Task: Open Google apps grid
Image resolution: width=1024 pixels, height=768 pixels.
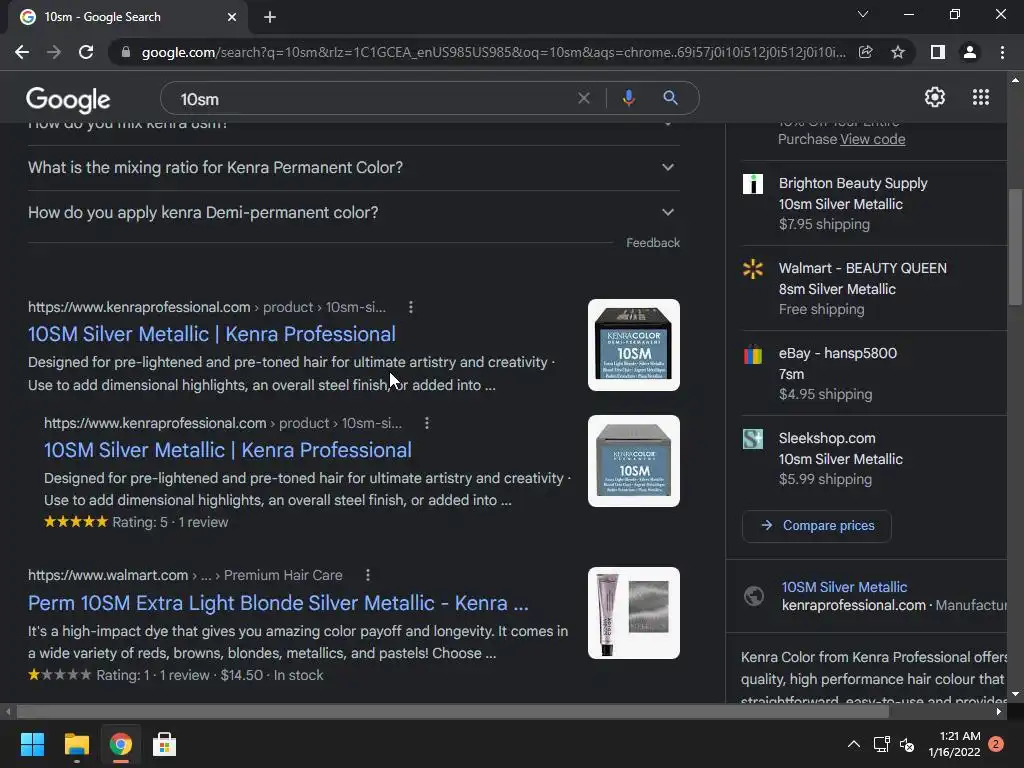Action: [980, 97]
